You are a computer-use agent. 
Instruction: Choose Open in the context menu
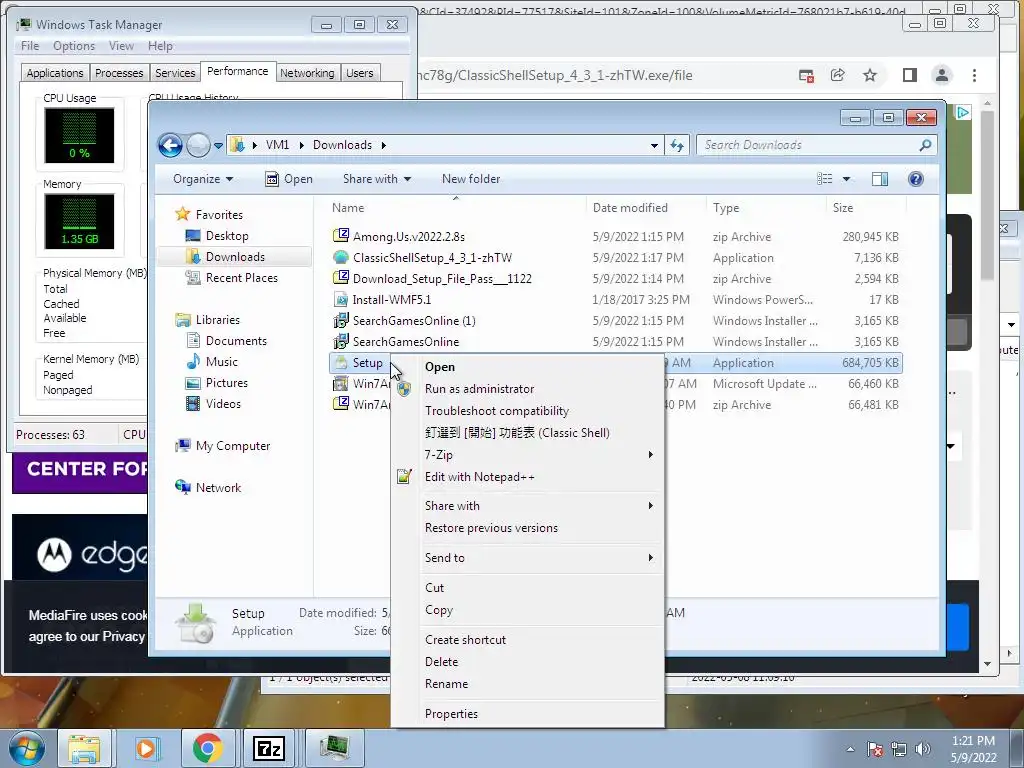point(440,367)
